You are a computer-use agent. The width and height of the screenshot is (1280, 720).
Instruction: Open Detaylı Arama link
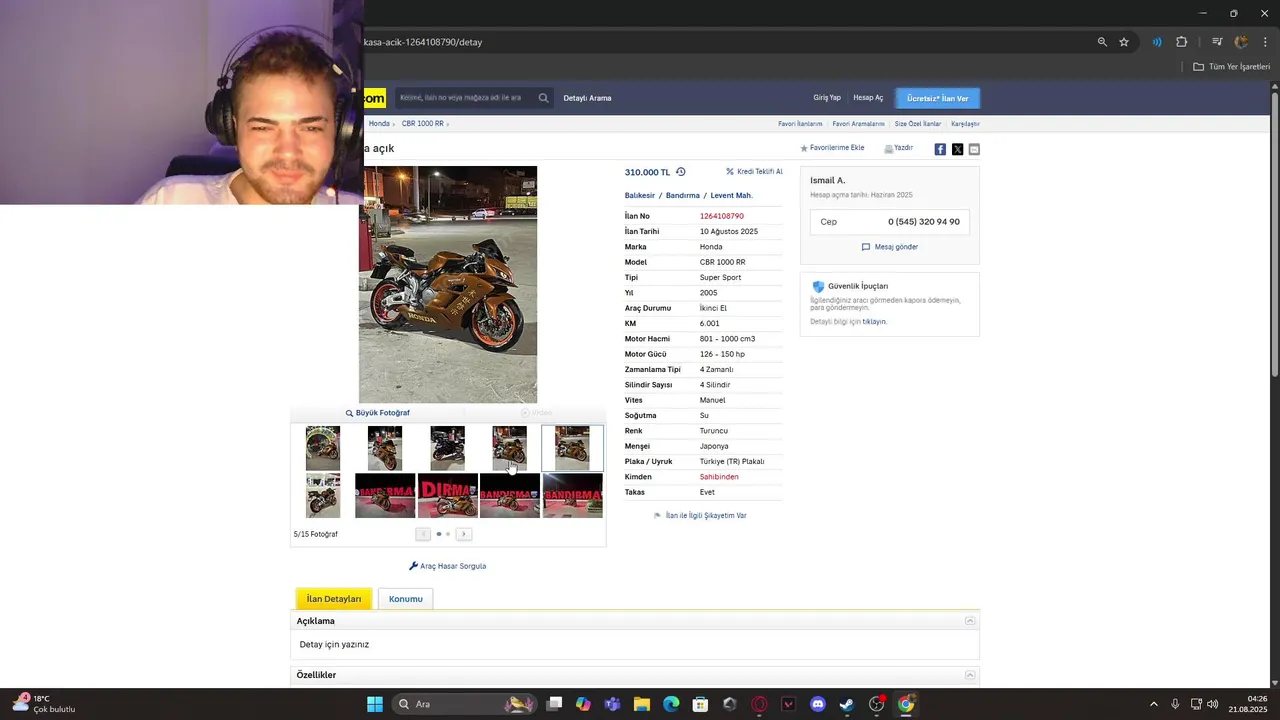coord(587,98)
